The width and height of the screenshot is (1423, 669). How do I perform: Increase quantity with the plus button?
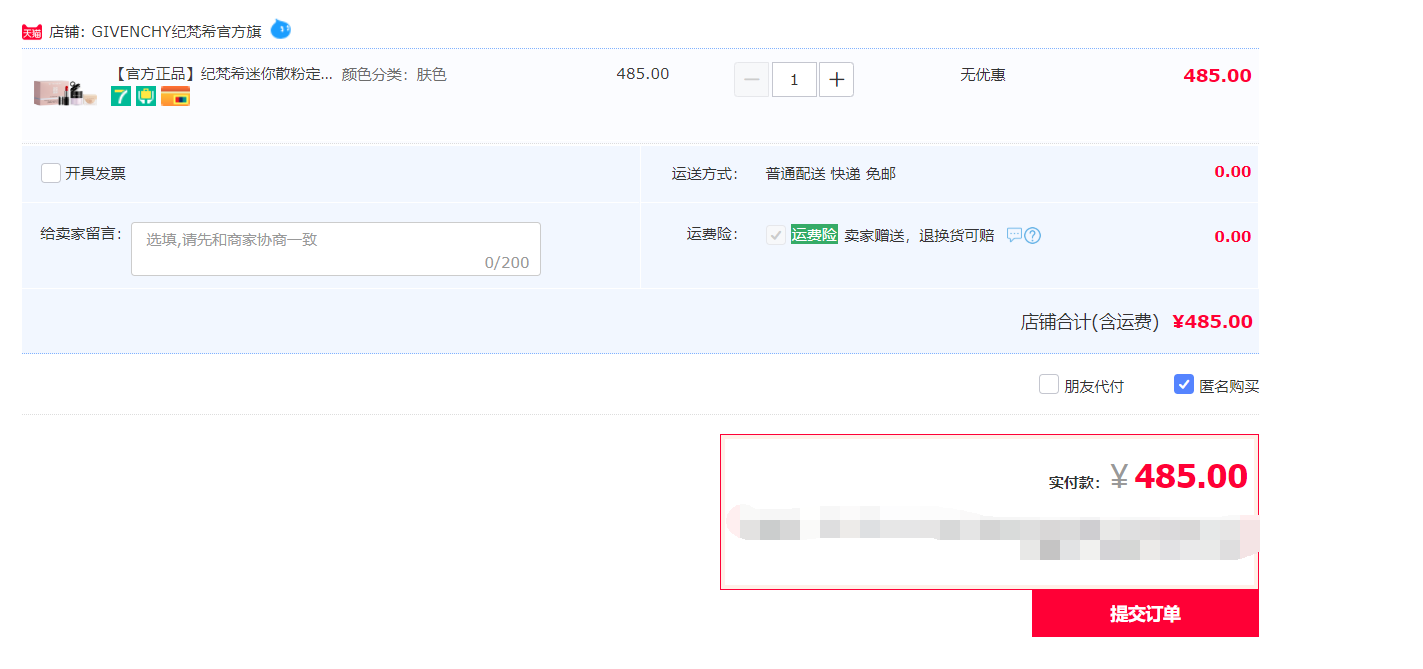tap(836, 79)
